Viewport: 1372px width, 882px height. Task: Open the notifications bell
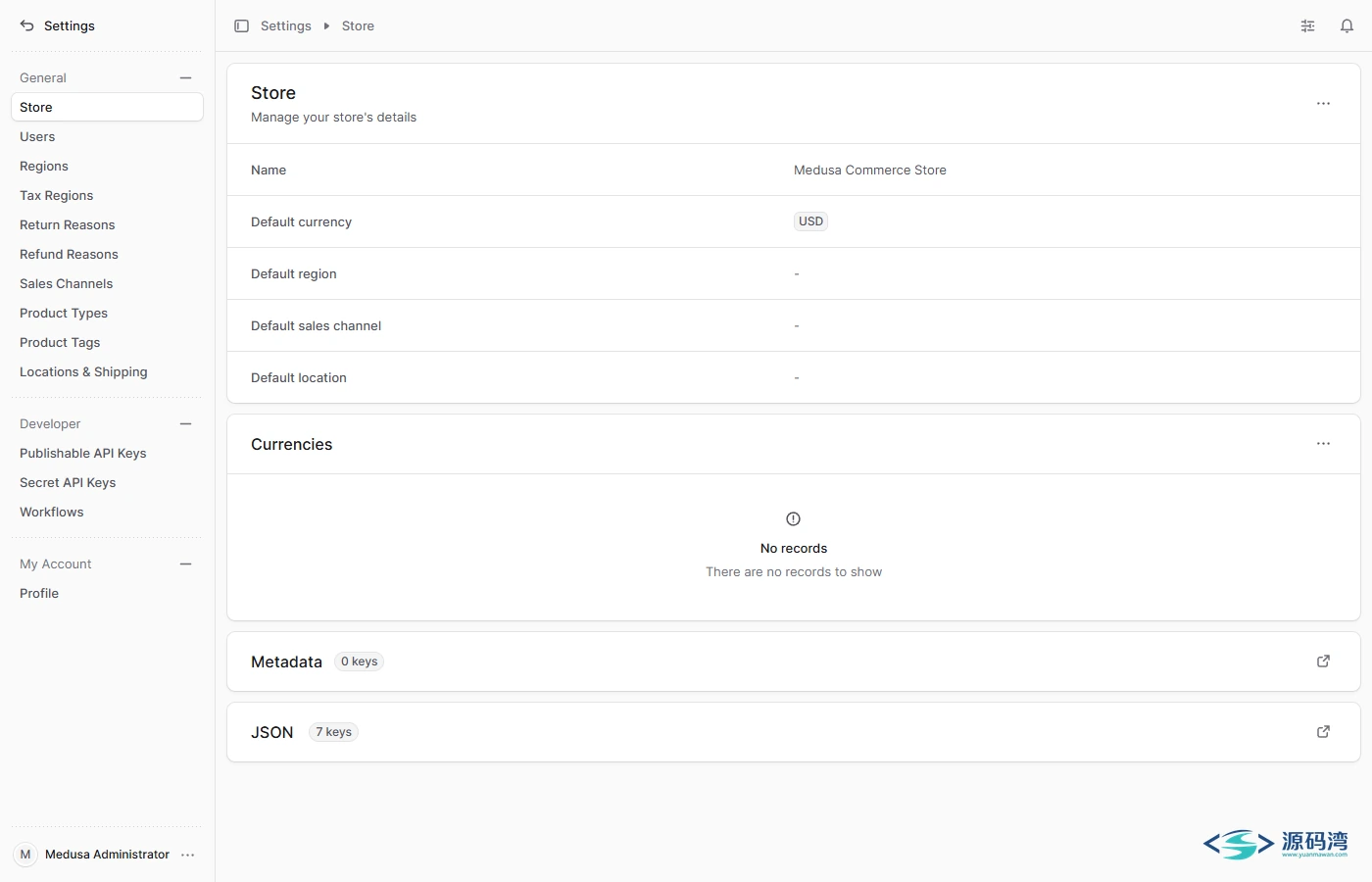[x=1347, y=26]
